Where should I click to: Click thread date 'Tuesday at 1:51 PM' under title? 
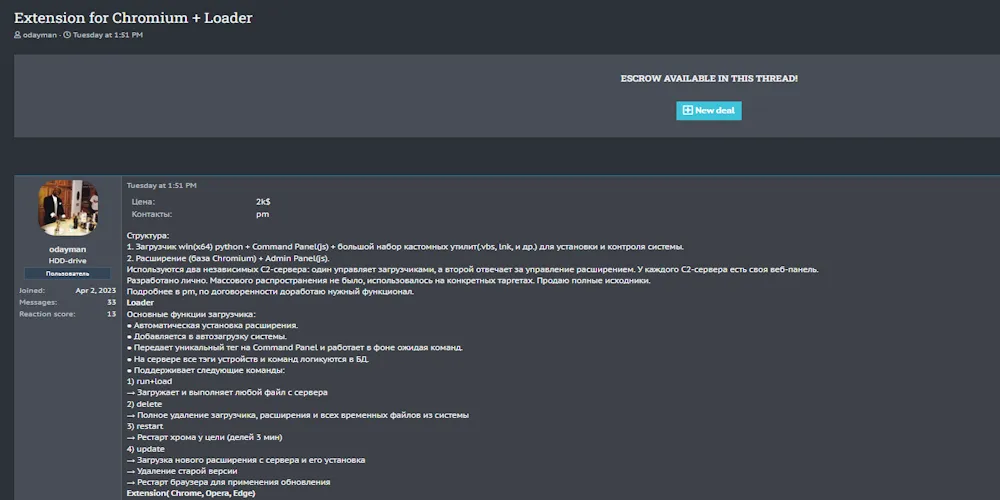(x=108, y=35)
